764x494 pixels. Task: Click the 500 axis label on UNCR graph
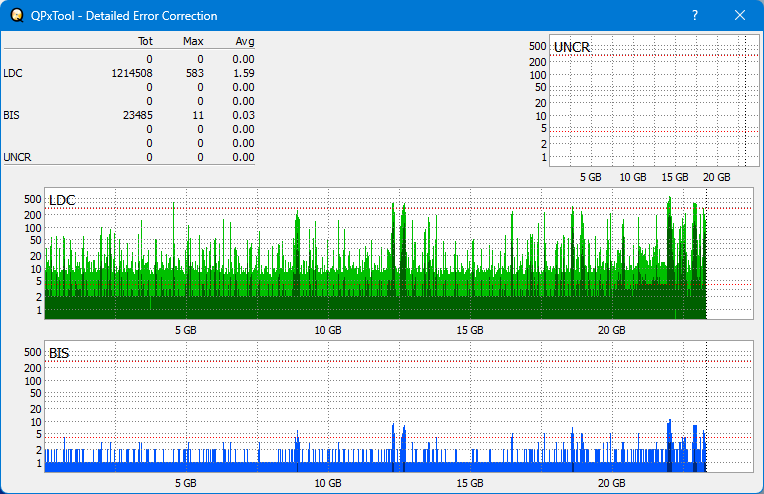[x=537, y=46]
